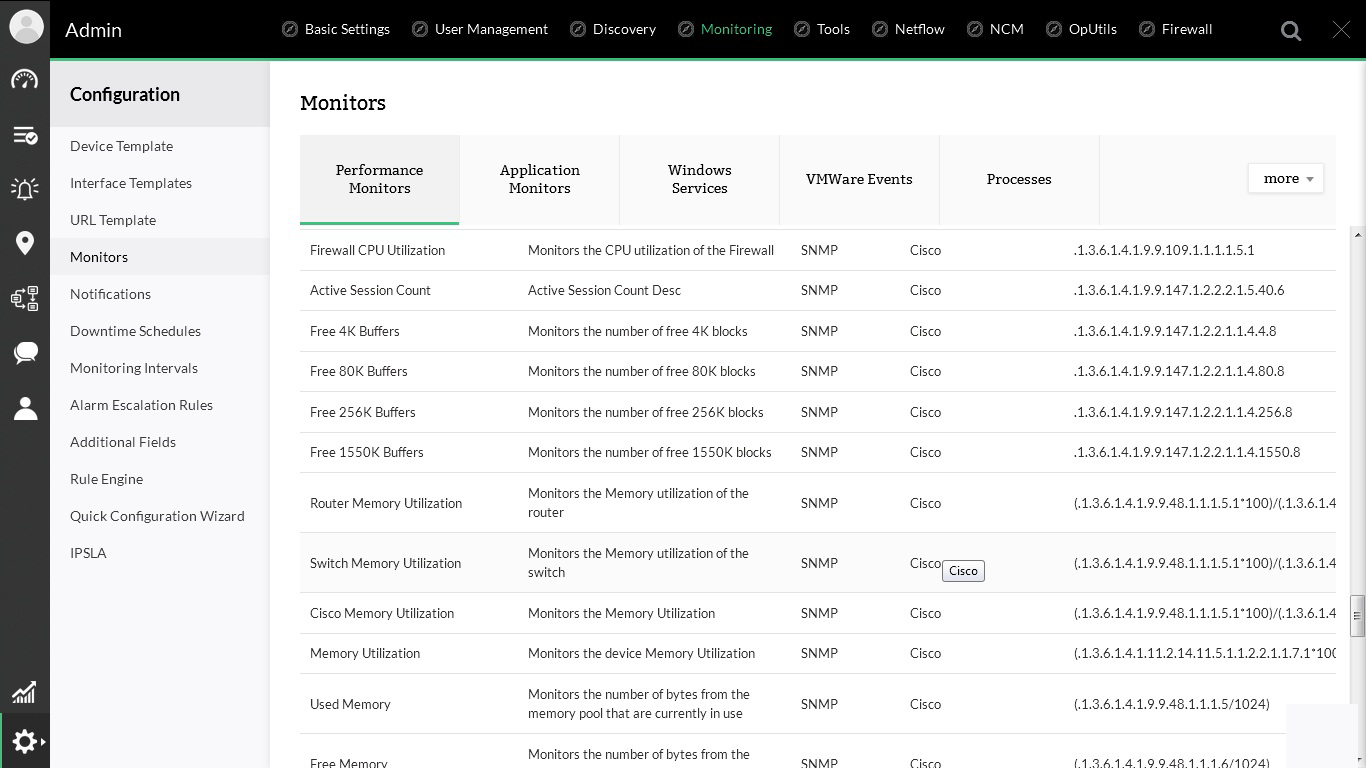Open the workflow diagram sidebar icon
Screen dimensions: 1366x768
[25, 298]
